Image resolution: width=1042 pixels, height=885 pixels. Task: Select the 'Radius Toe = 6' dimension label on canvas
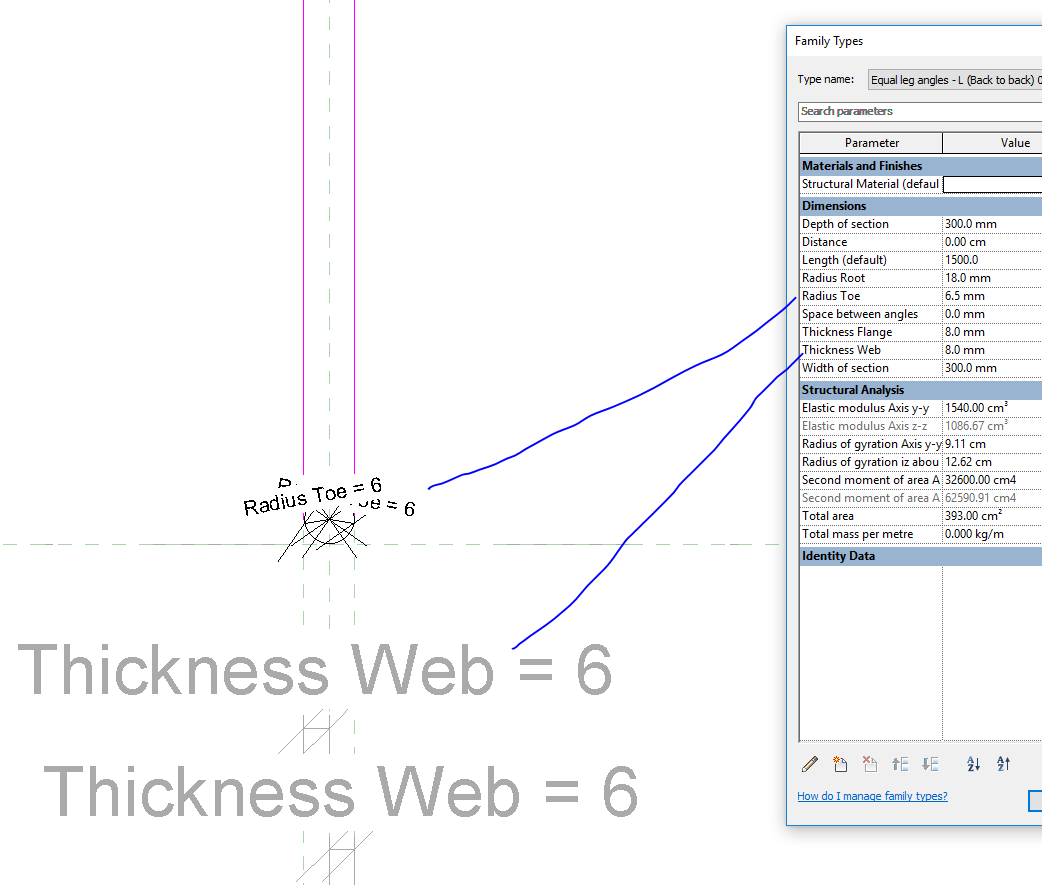pos(312,496)
